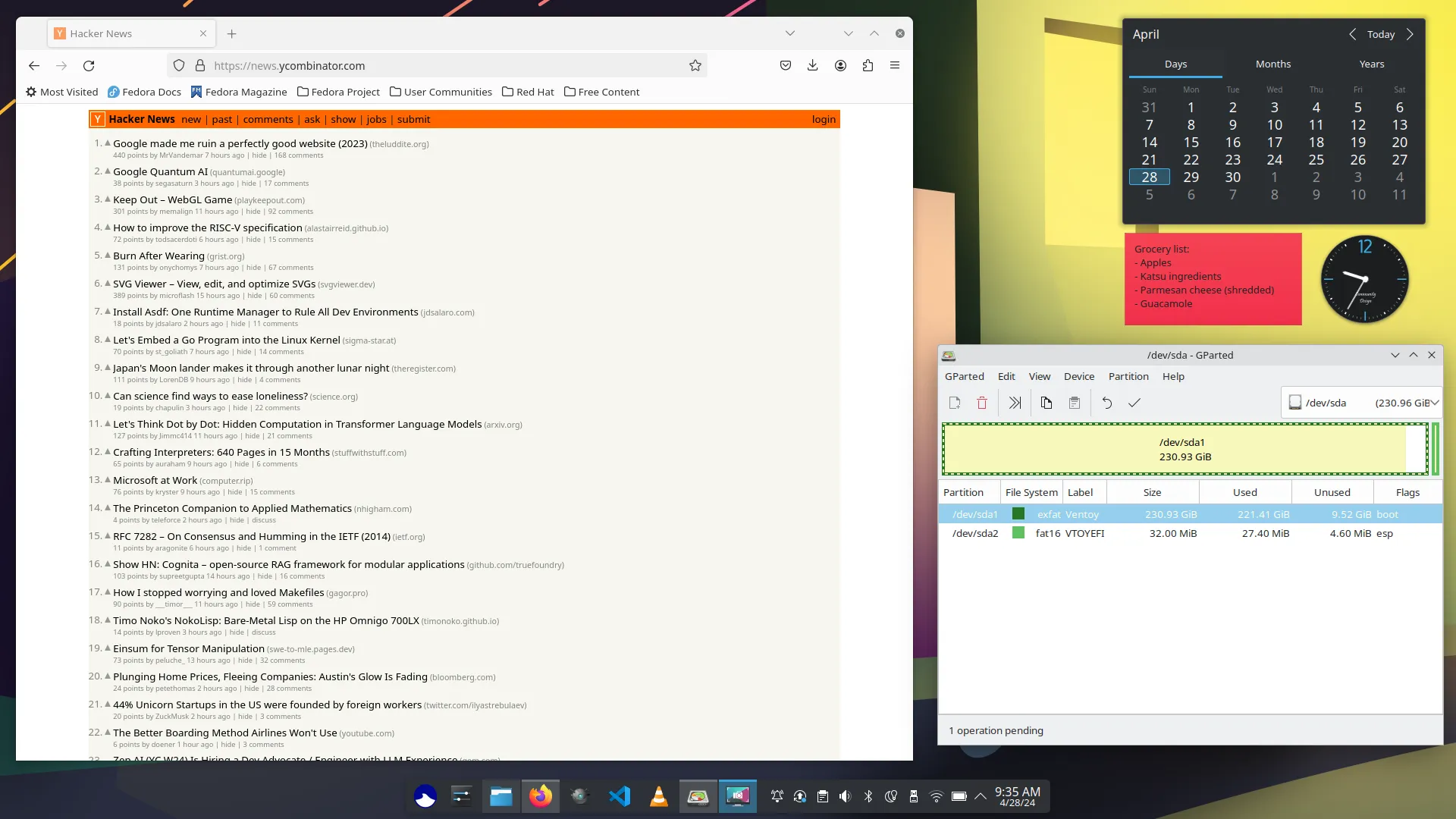
Task: Open the Most Visited bookmarks item
Action: click(62, 92)
